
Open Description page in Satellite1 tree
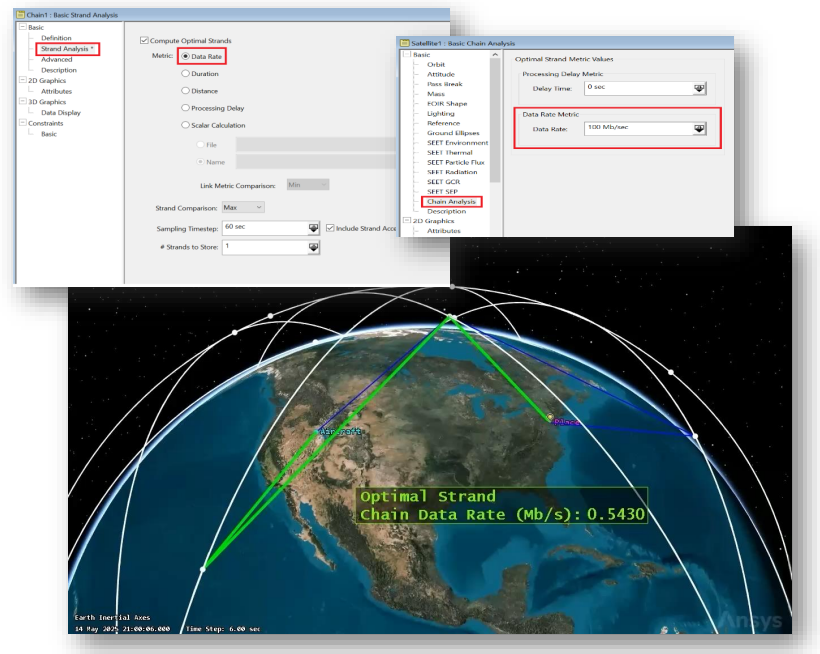pyautogui.click(x=446, y=211)
